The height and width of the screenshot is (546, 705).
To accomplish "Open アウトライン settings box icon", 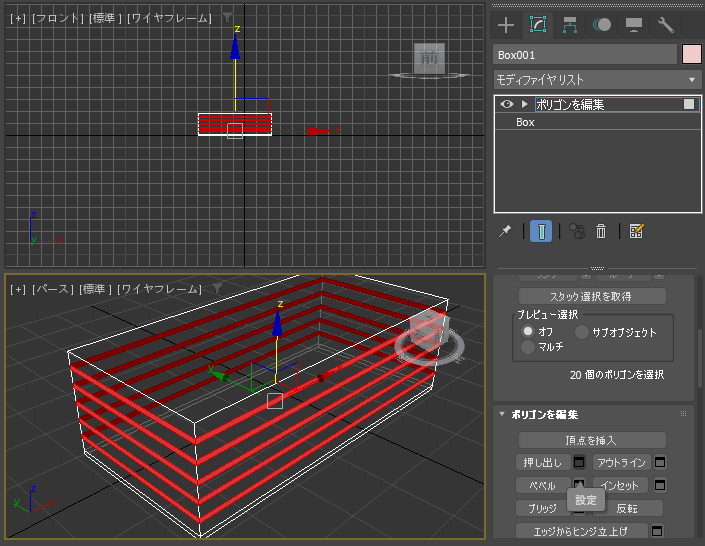I will click(660, 462).
